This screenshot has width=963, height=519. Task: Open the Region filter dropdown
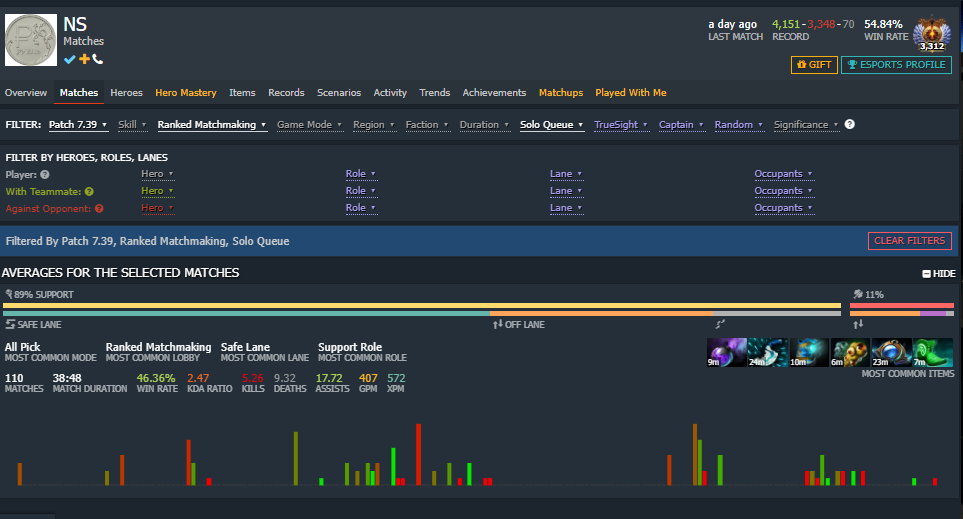[373, 125]
